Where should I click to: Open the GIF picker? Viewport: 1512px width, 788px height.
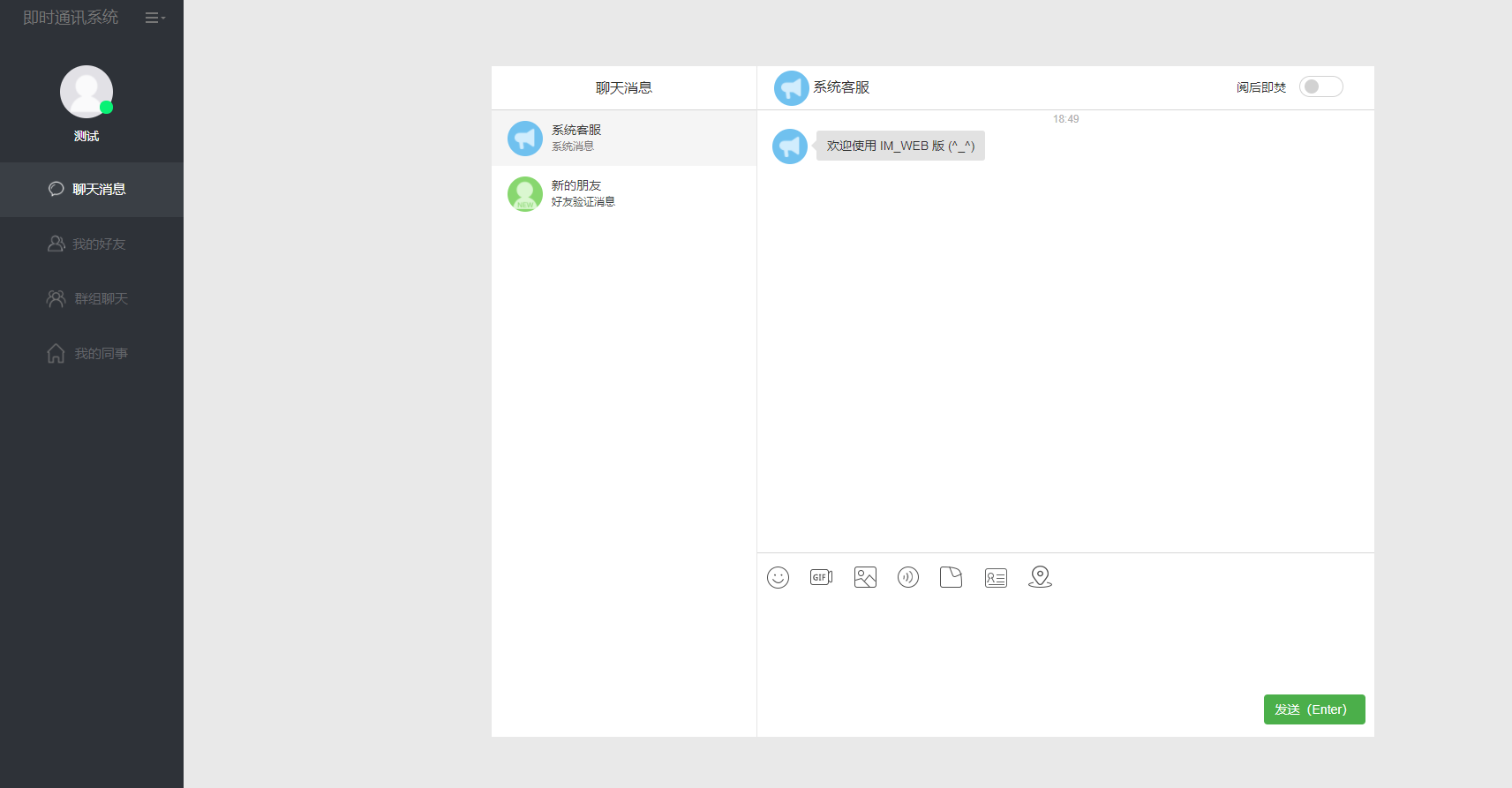pos(821,577)
